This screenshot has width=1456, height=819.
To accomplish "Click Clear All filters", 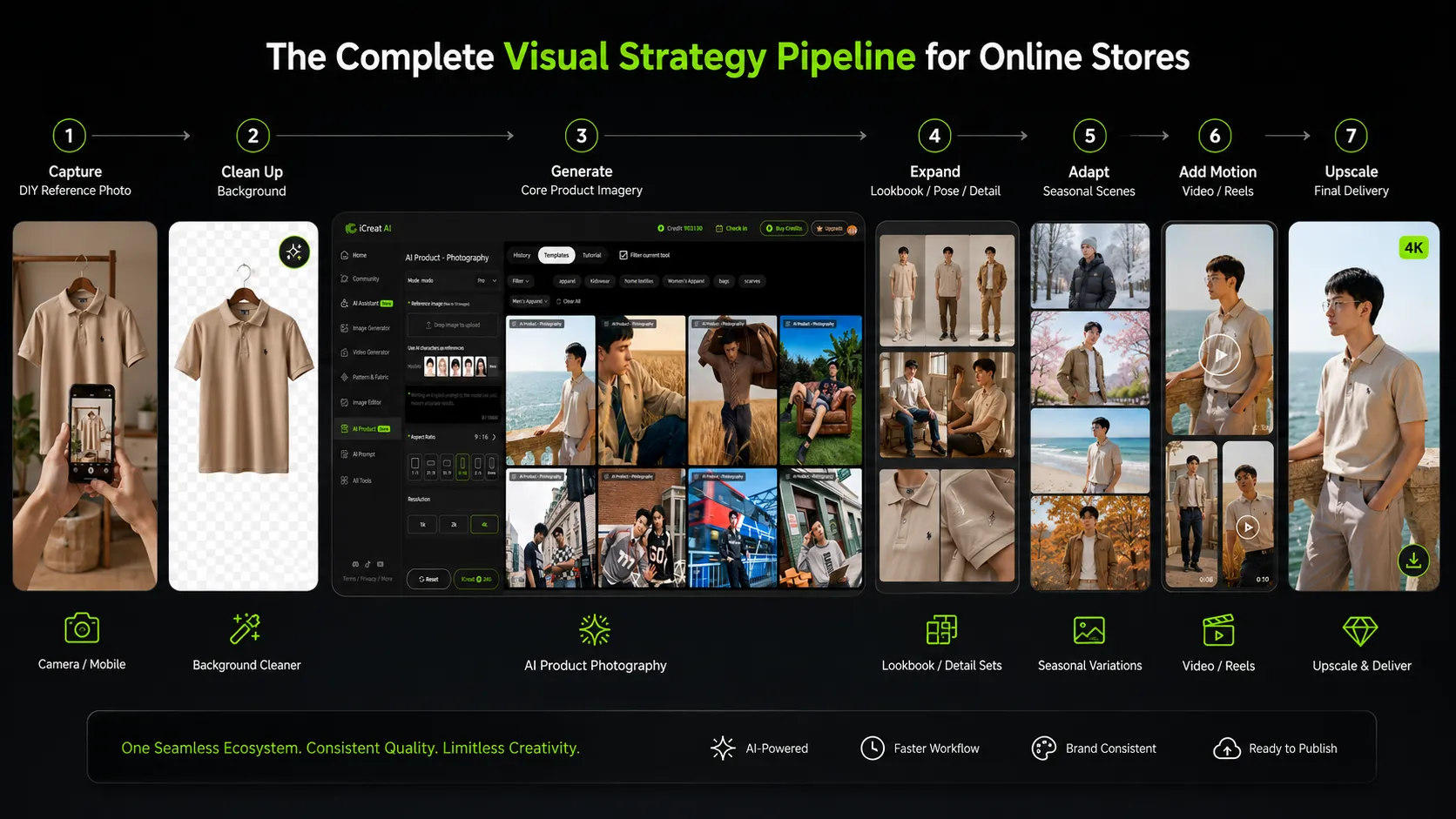I will pos(569,301).
